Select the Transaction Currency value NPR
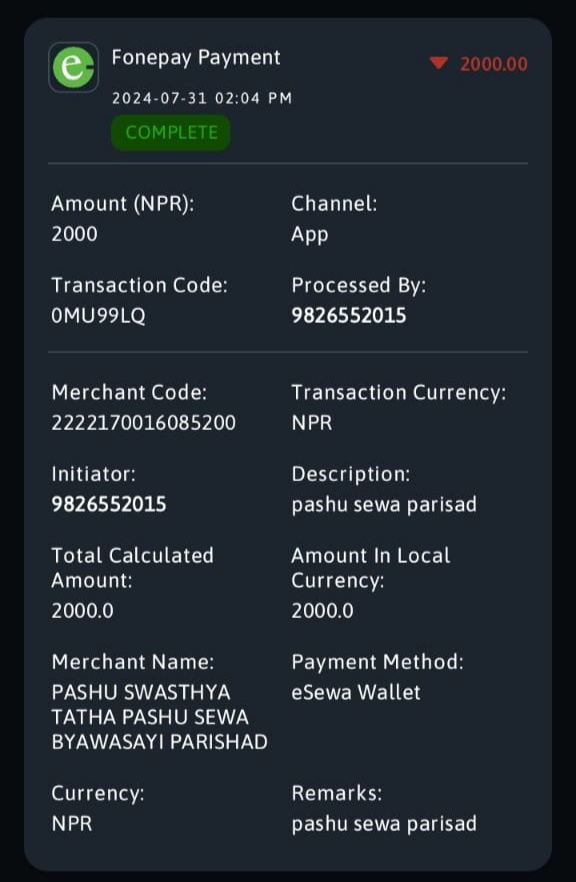 point(312,422)
